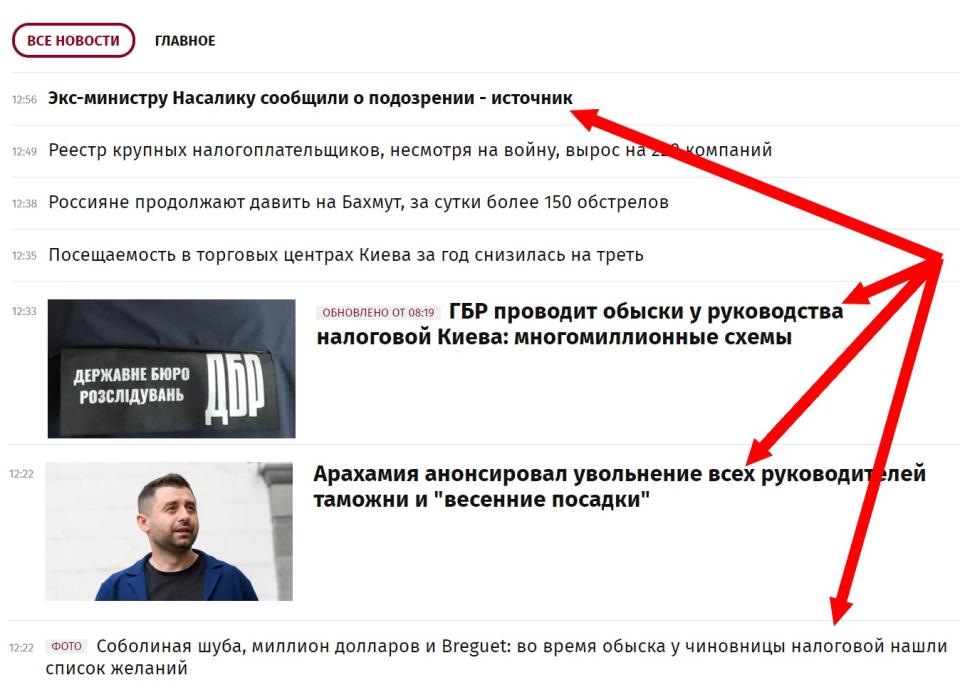Image resolution: width=960 pixels, height=690 pixels.
Task: Open the Россияне продолжают давить на Бахмут article
Action: click(x=358, y=202)
